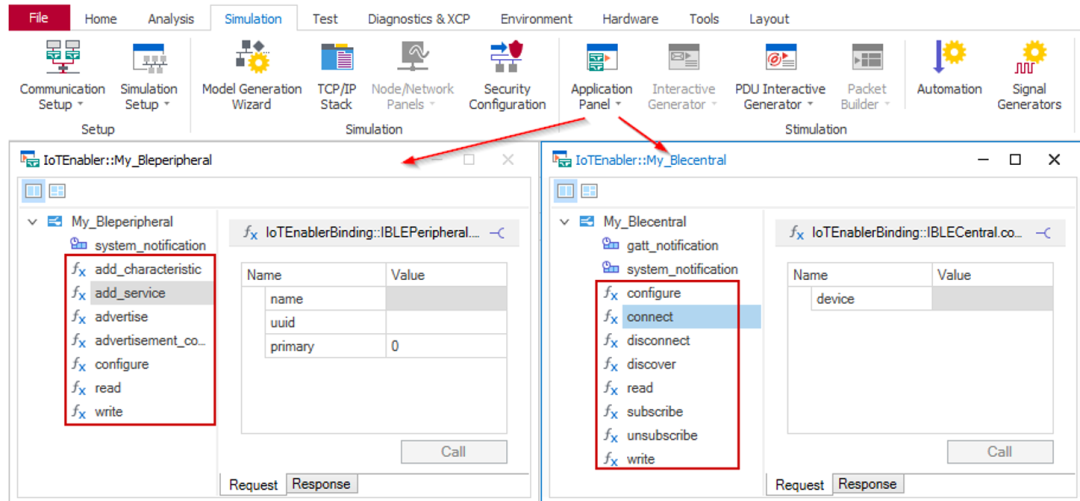Click value field for primary parameter
Screen dimensions: 1080x501
point(446,347)
